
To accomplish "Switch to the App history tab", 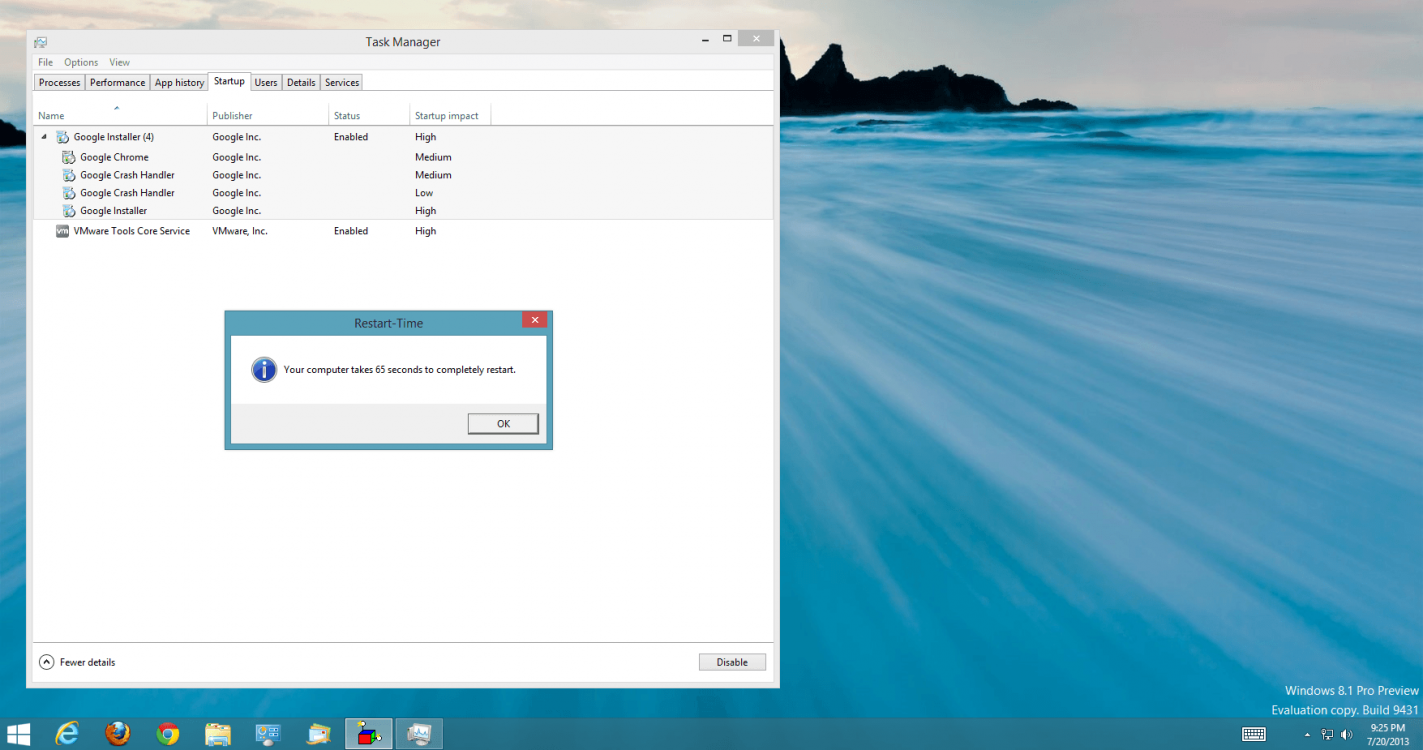I will click(179, 82).
